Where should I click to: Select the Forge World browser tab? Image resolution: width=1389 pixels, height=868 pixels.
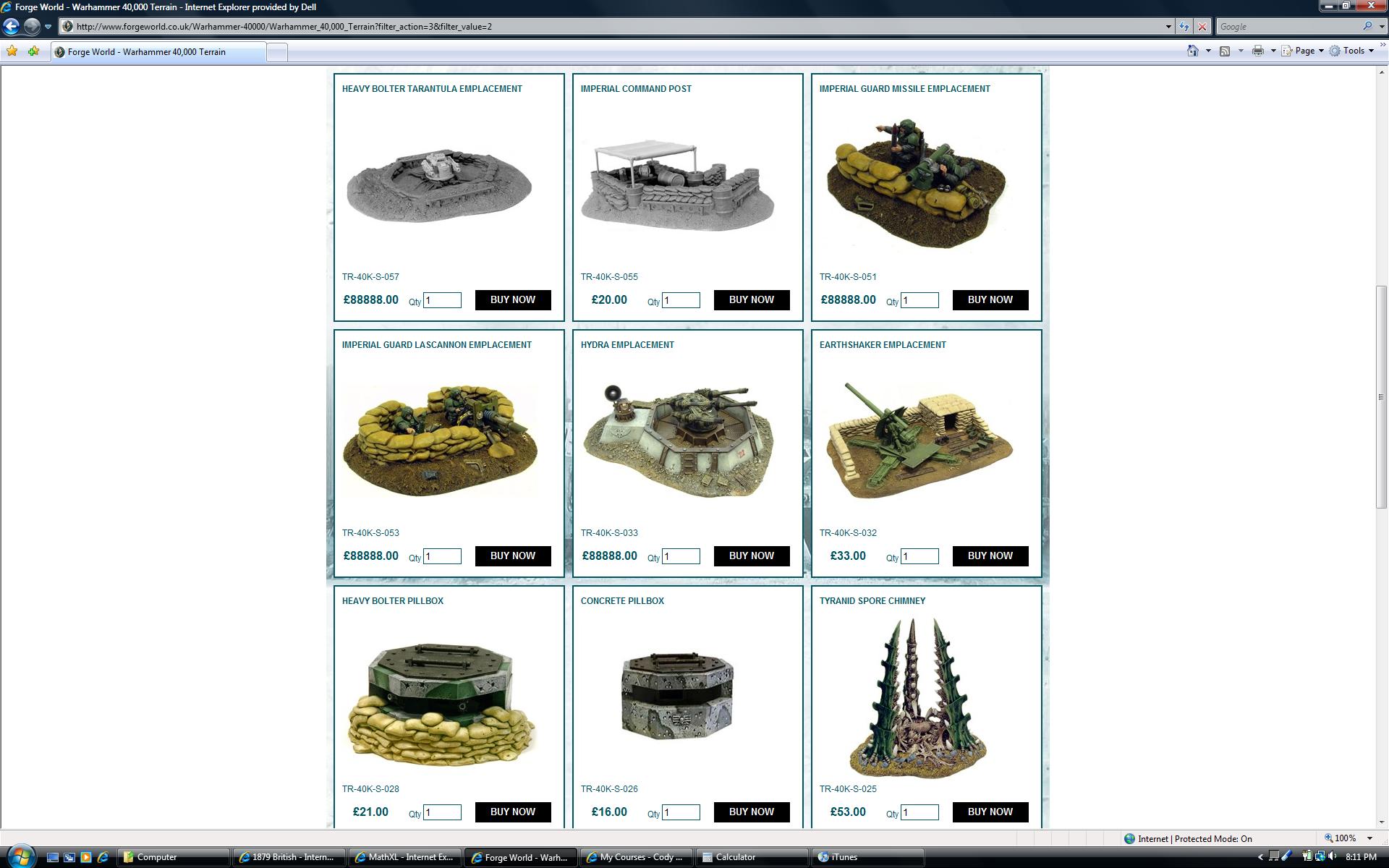coord(146,52)
